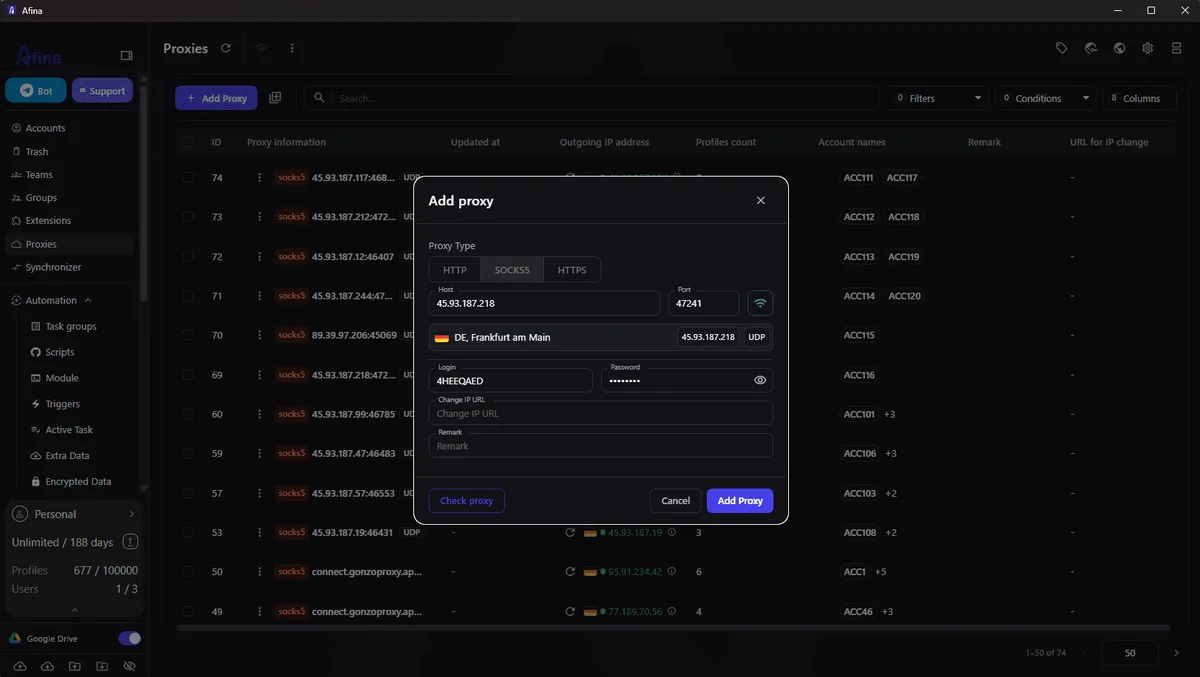Click the check-connection wifi icon in Proxies header
Screen dimensions: 1200x677
point(262,48)
